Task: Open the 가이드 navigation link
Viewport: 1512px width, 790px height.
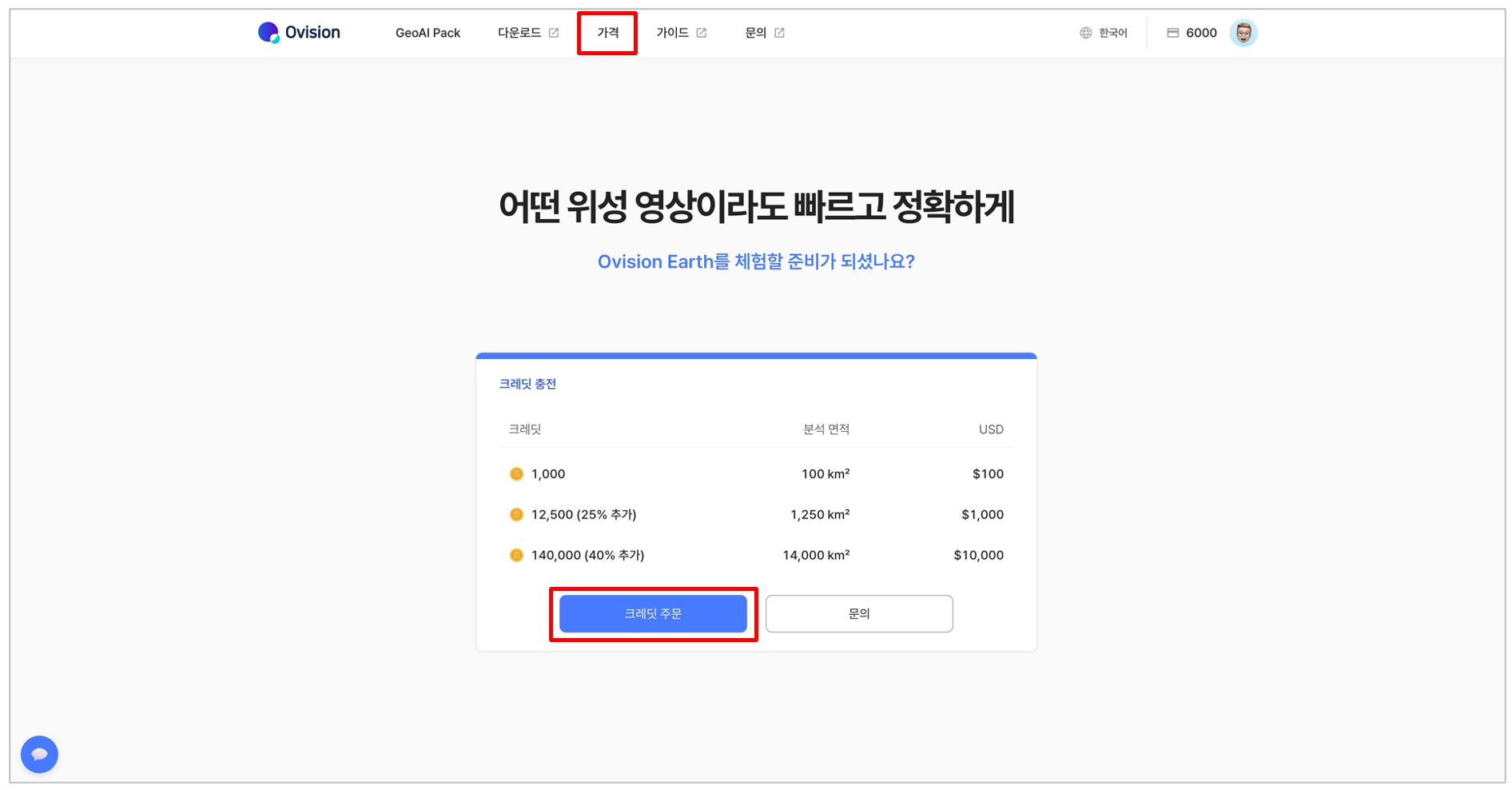Action: point(672,33)
